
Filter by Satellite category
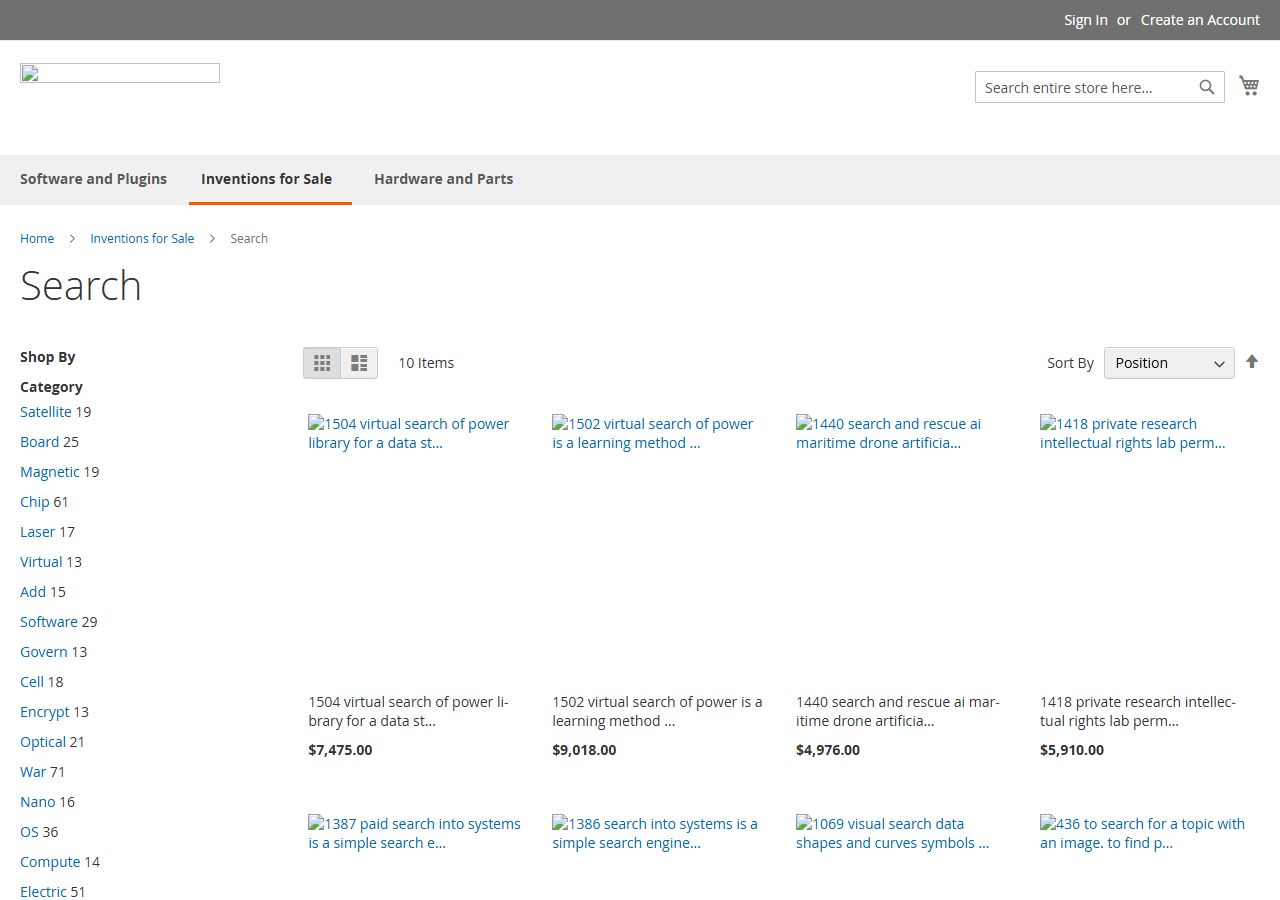tap(46, 412)
